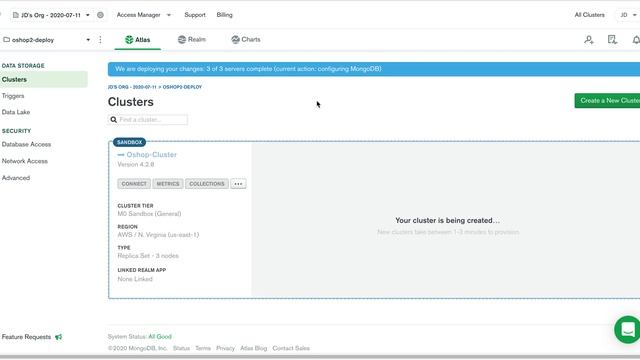Open Data Lake in sidebar
The width and height of the screenshot is (640, 360).
point(16,112)
